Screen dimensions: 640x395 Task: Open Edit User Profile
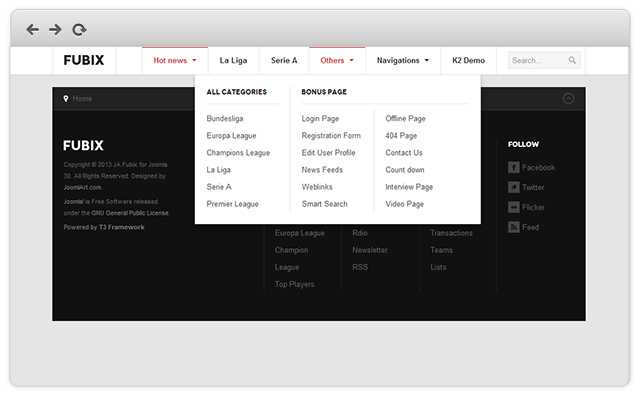tap(329, 153)
